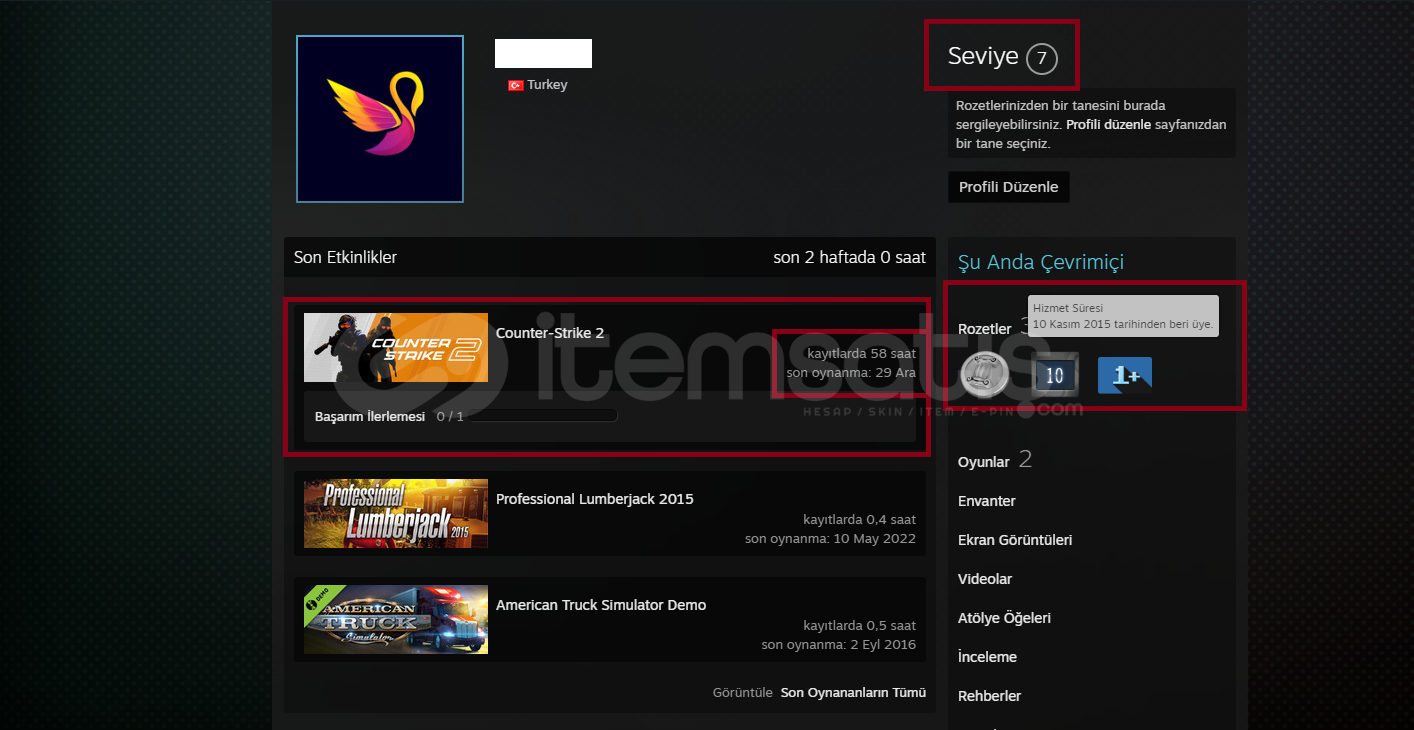This screenshot has height=730, width=1414.
Task: Click the Seviye level label
Action: click(983, 57)
